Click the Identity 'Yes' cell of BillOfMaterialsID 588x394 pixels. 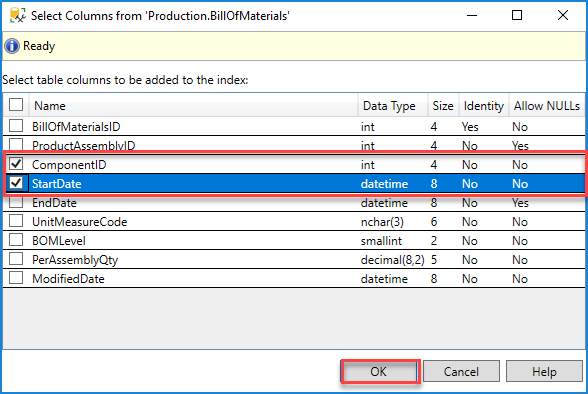470,127
